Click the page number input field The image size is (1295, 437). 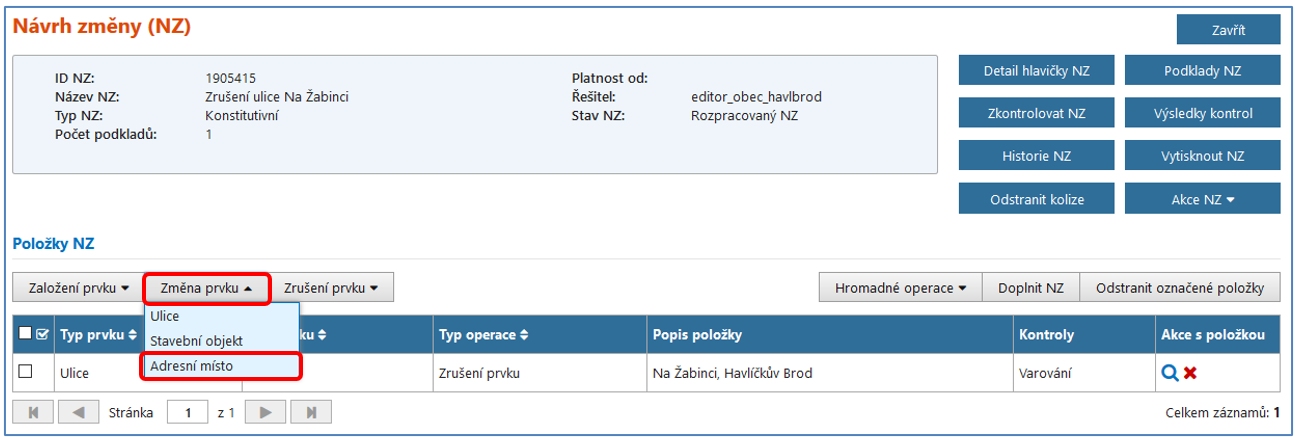click(188, 412)
